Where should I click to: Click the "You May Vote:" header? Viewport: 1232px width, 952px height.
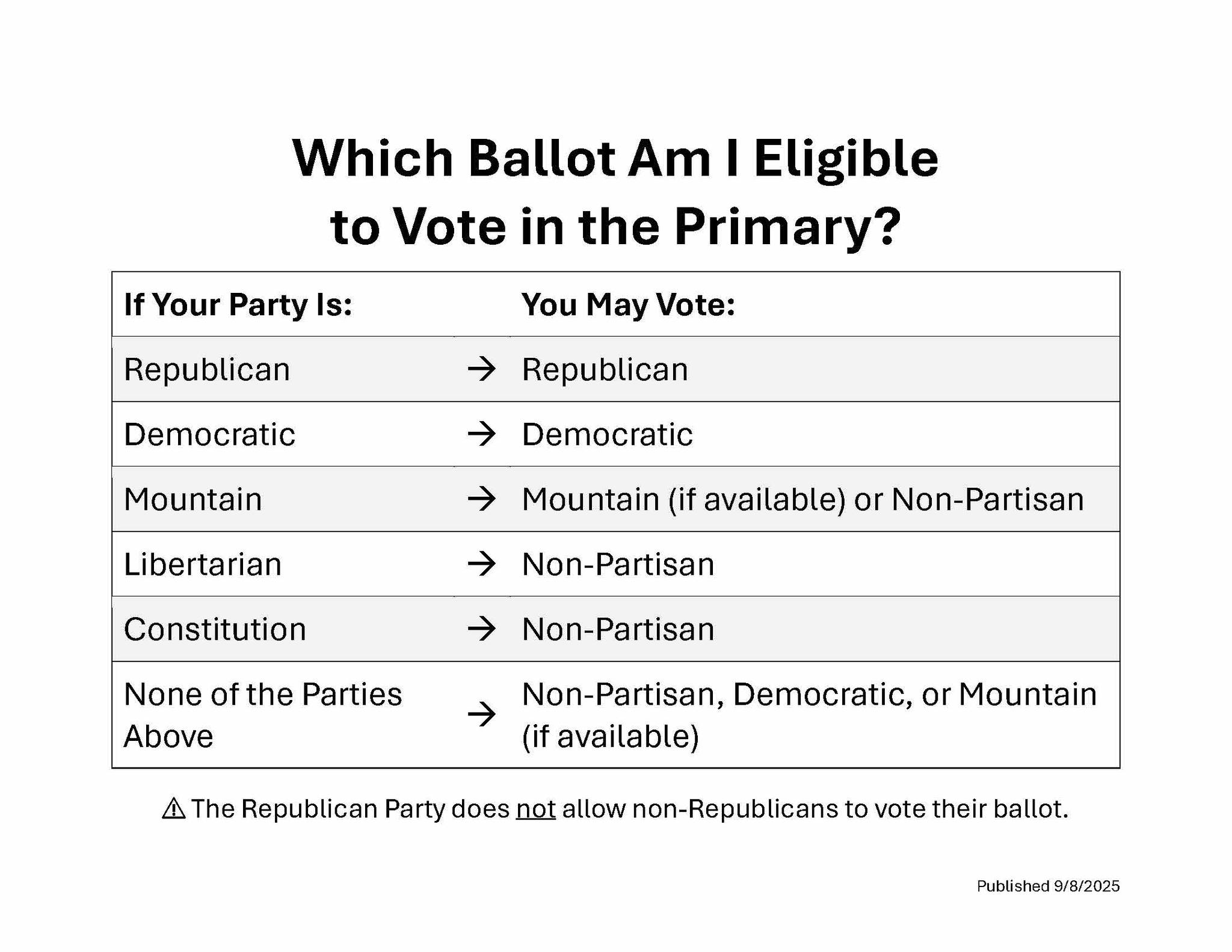pyautogui.click(x=628, y=304)
